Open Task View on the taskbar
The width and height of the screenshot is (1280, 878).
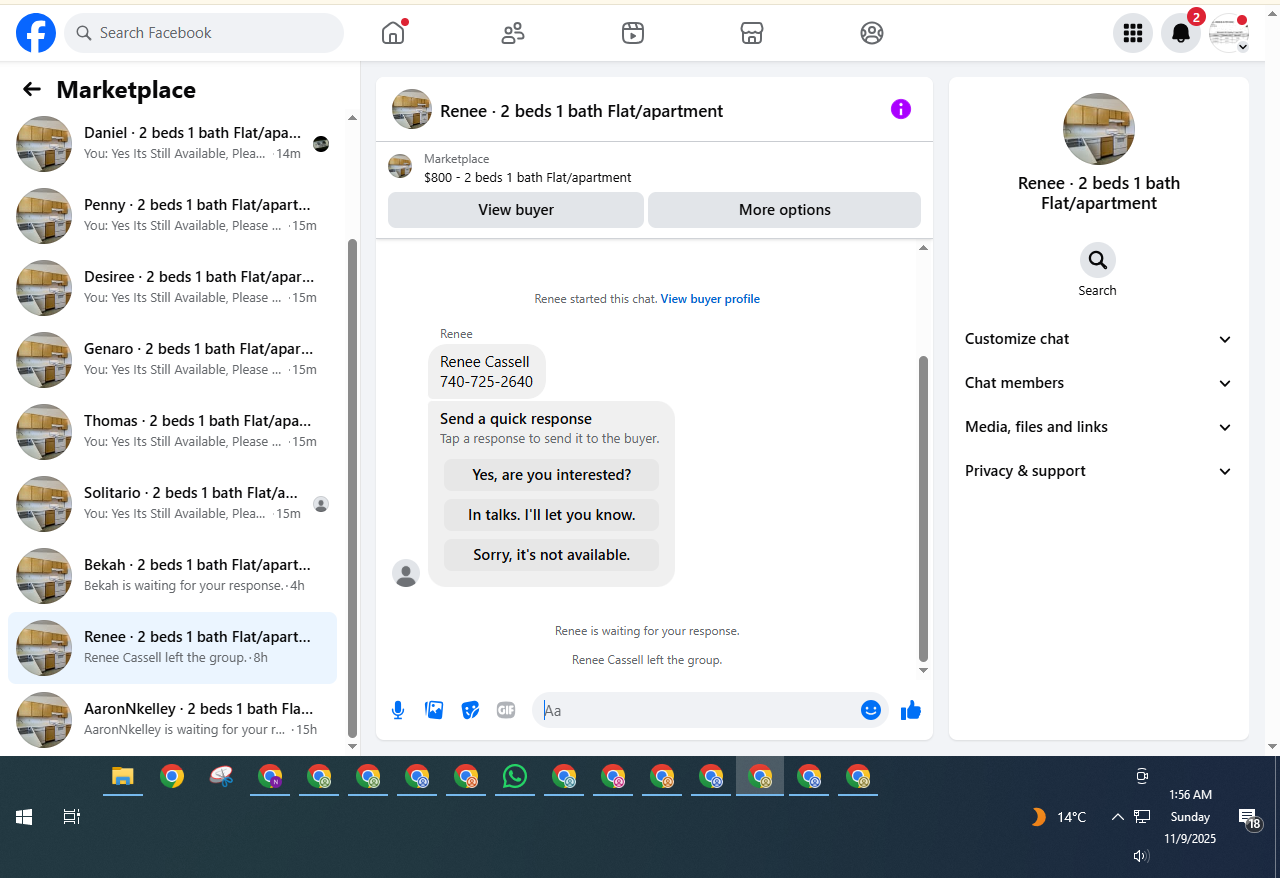(71, 817)
